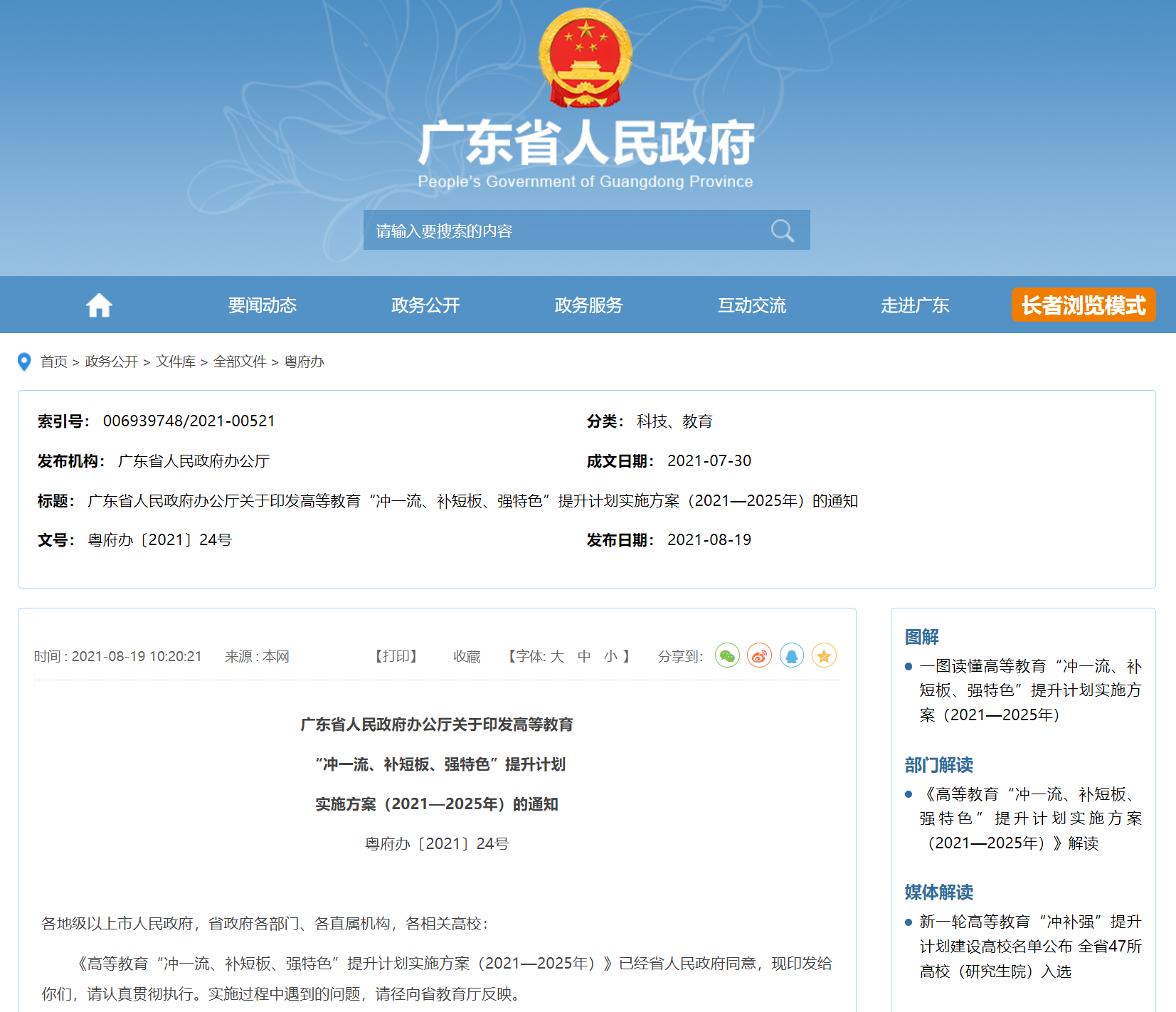The width and height of the screenshot is (1176, 1012).
Task: Share the article to WeChat
Action: [x=727, y=655]
